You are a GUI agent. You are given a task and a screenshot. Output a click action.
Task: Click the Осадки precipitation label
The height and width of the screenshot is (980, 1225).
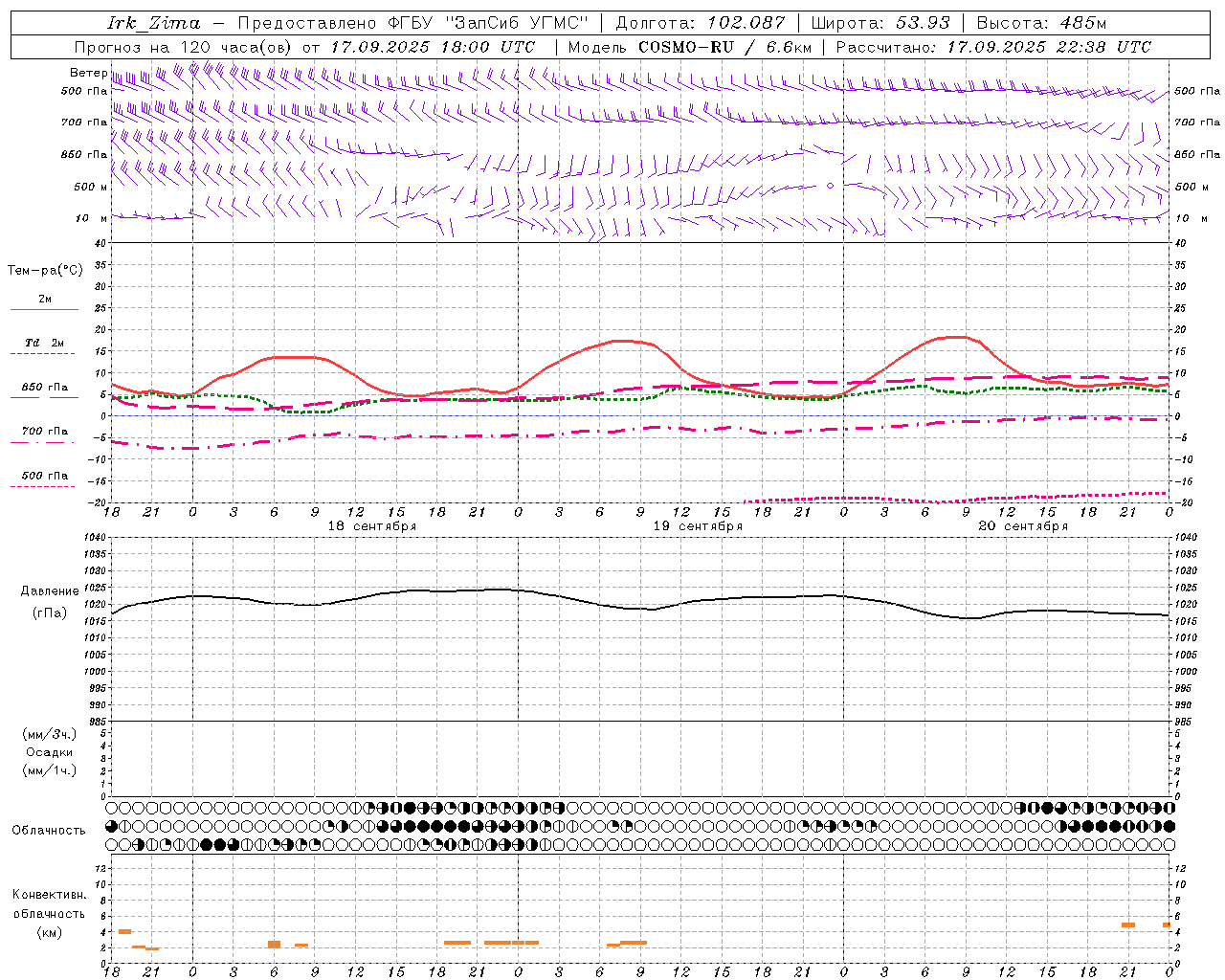coord(50,752)
